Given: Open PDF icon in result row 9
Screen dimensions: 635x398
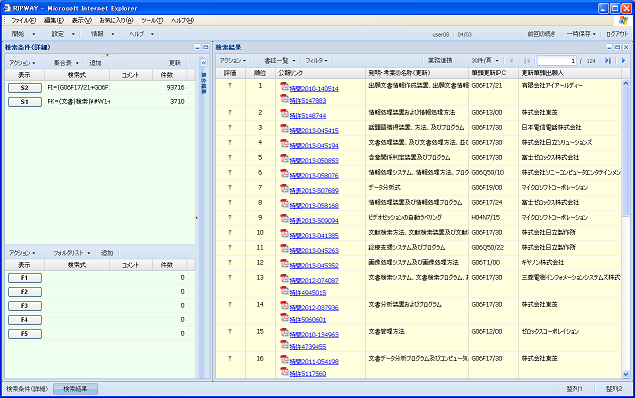Looking at the screenshot, I should (284, 218).
